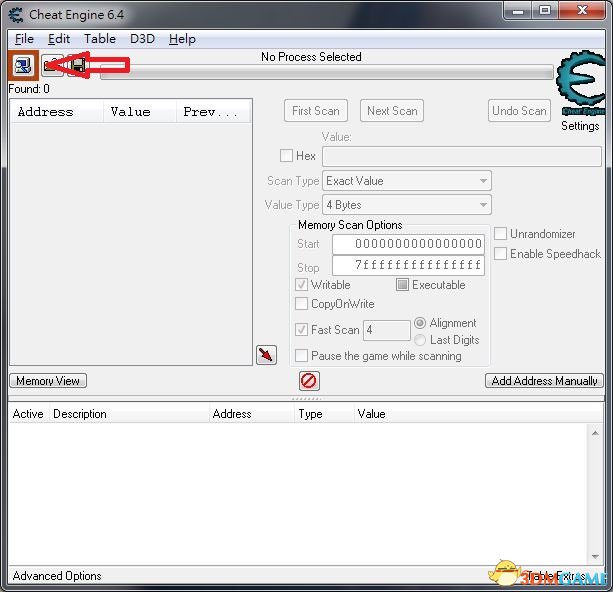Screen dimensions: 613x592
Task: Open Memory View
Action: [x=48, y=381]
